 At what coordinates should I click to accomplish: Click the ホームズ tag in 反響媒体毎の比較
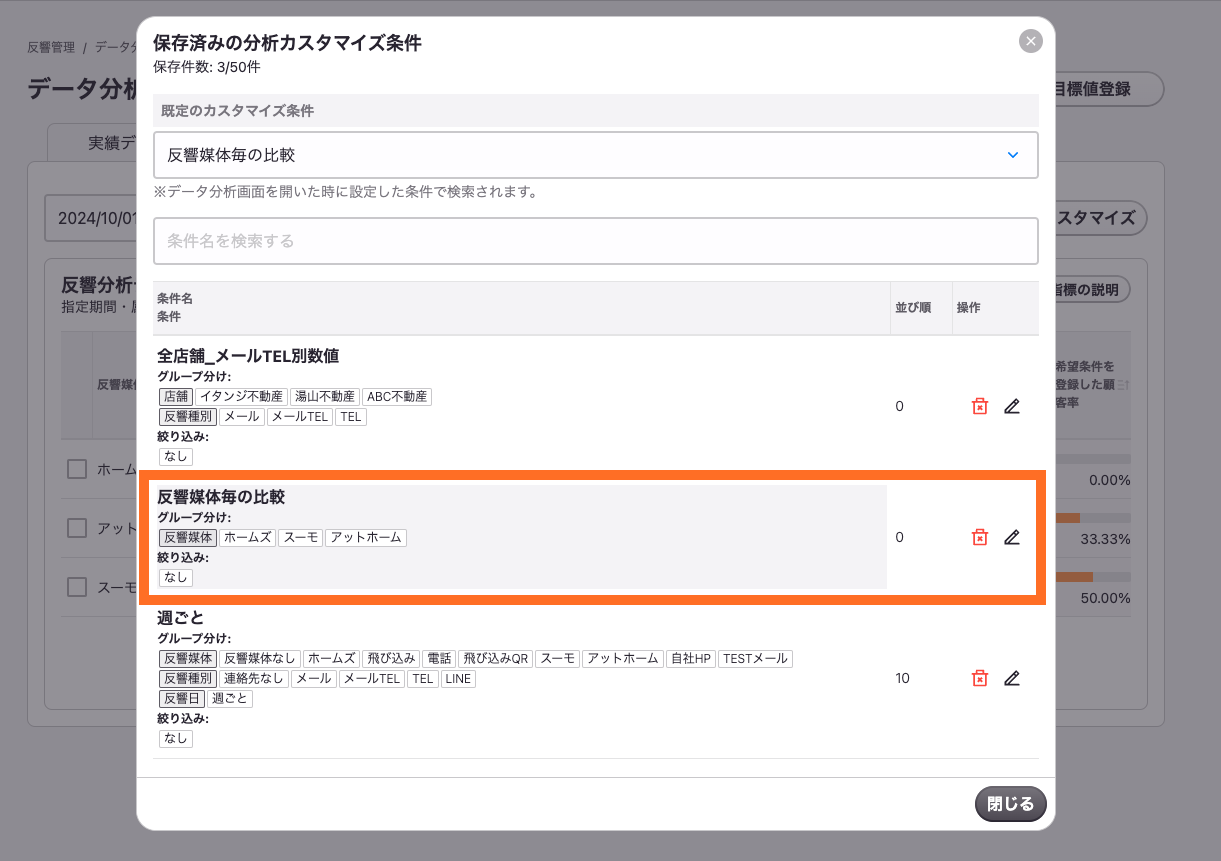click(247, 537)
